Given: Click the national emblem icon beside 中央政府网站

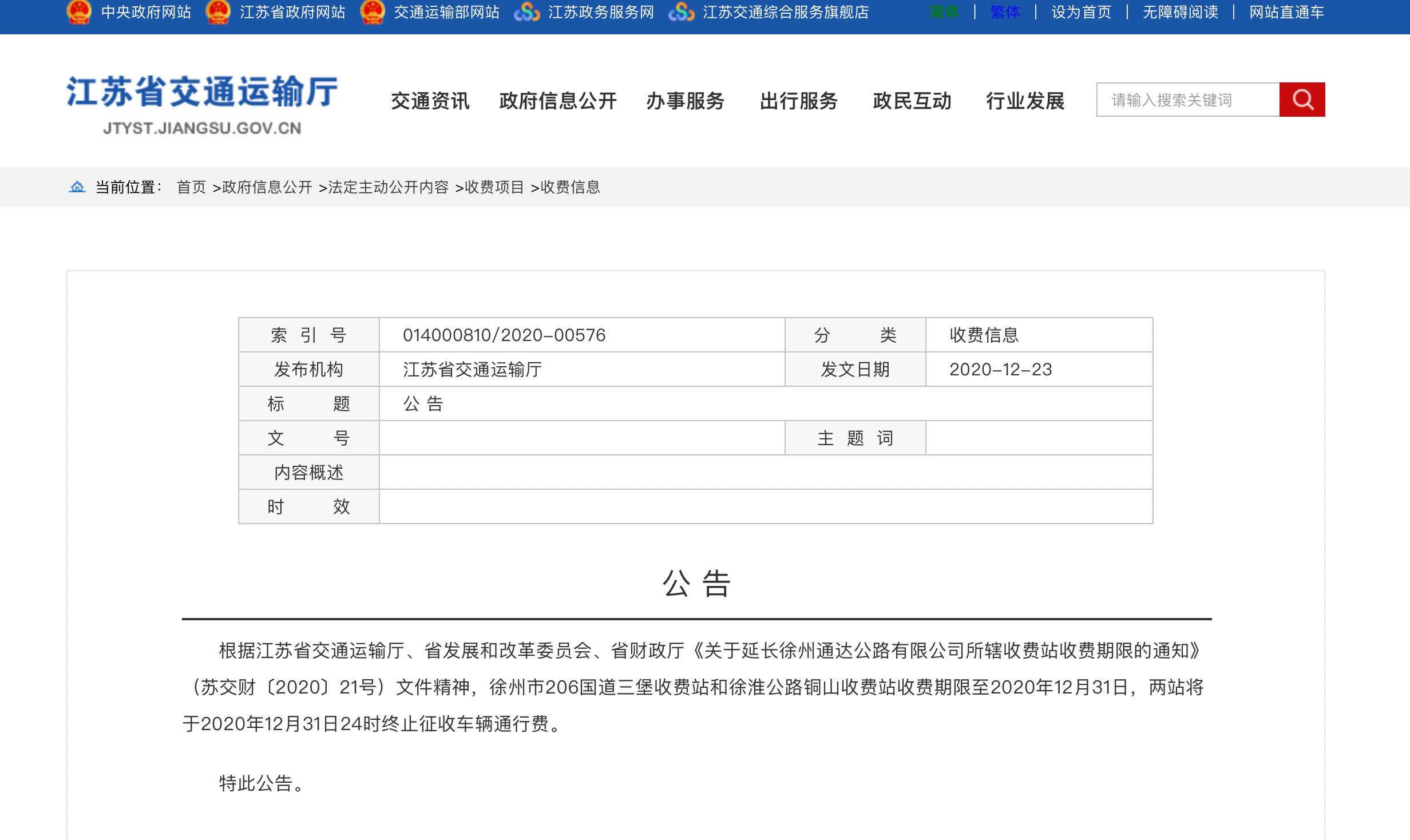Looking at the screenshot, I should [78, 11].
